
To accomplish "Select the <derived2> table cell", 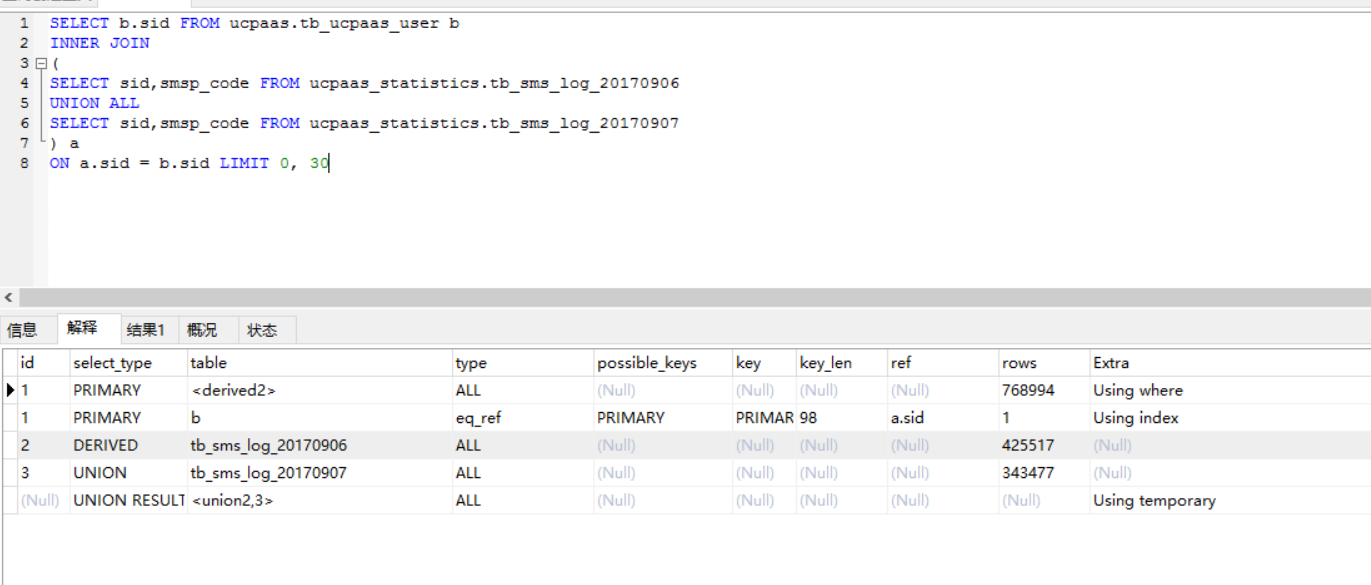I will (x=319, y=390).
